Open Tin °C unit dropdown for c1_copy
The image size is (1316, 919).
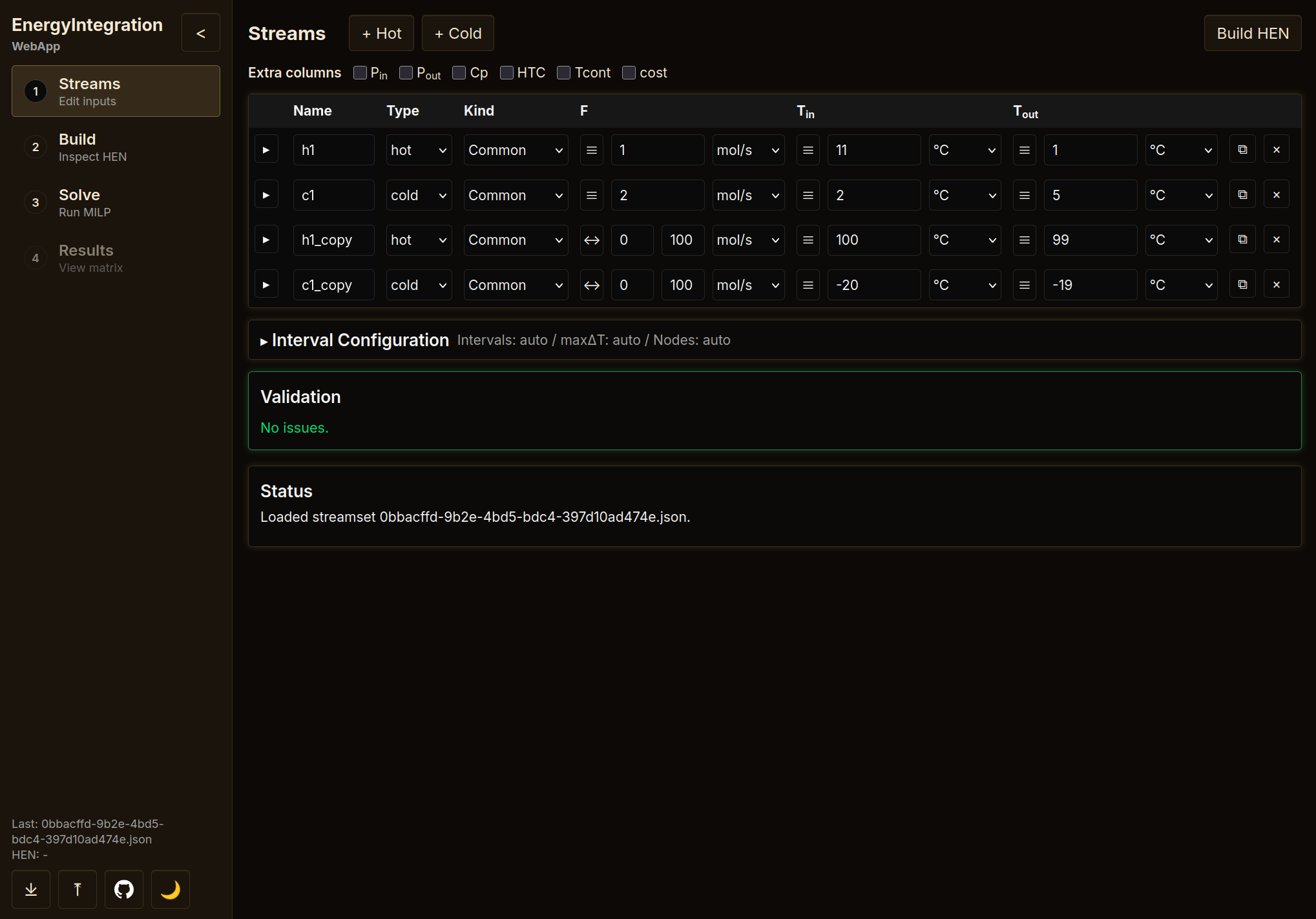[965, 285]
